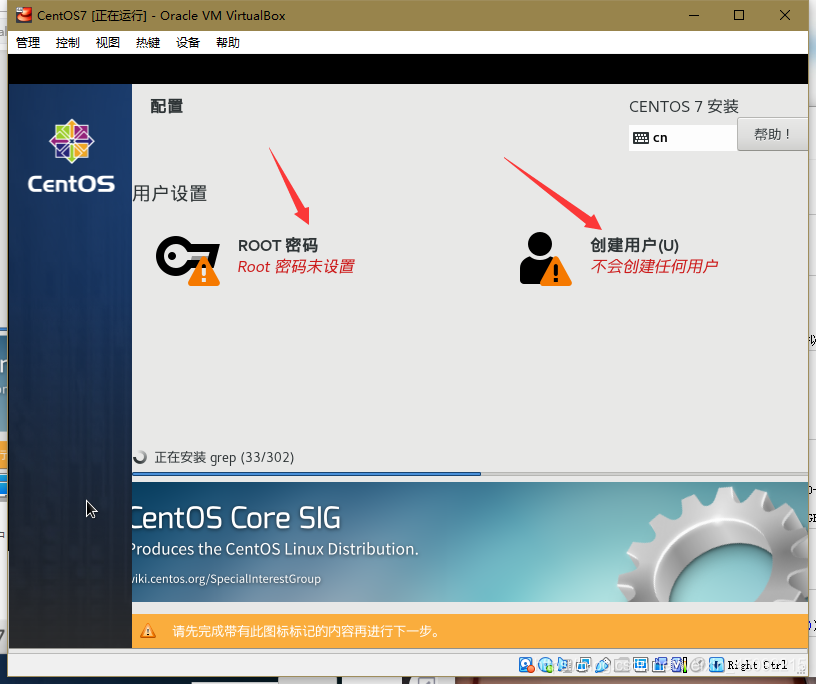Click the virtualization features V status icon
This screenshot has width=816, height=684.
[x=679, y=665]
